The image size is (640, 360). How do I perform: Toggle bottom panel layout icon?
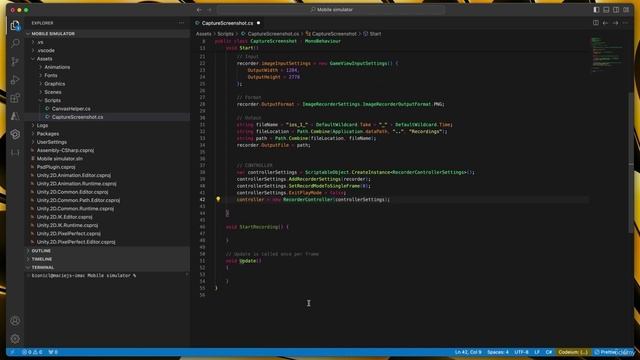click(606, 10)
